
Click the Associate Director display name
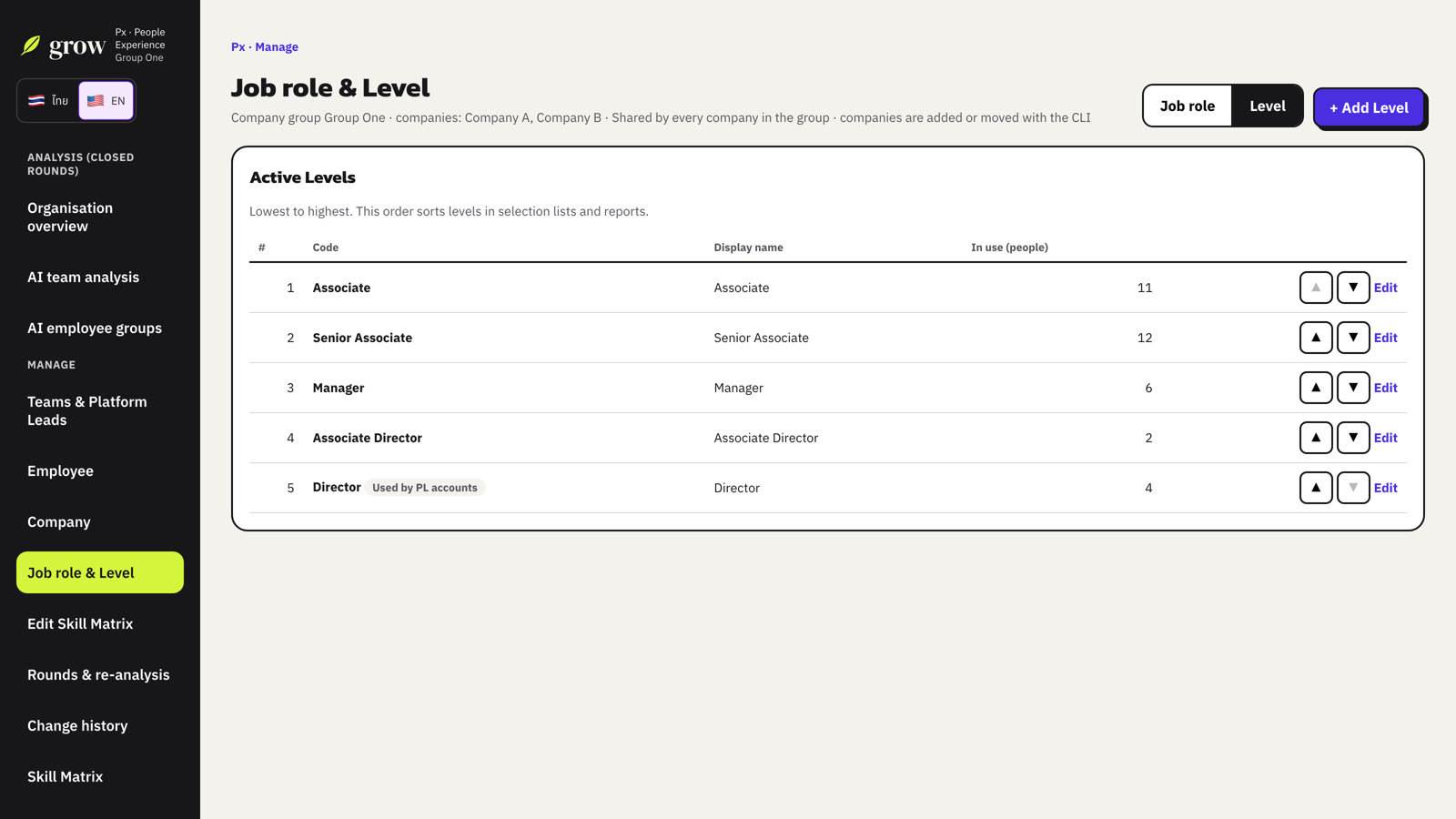[x=766, y=438]
